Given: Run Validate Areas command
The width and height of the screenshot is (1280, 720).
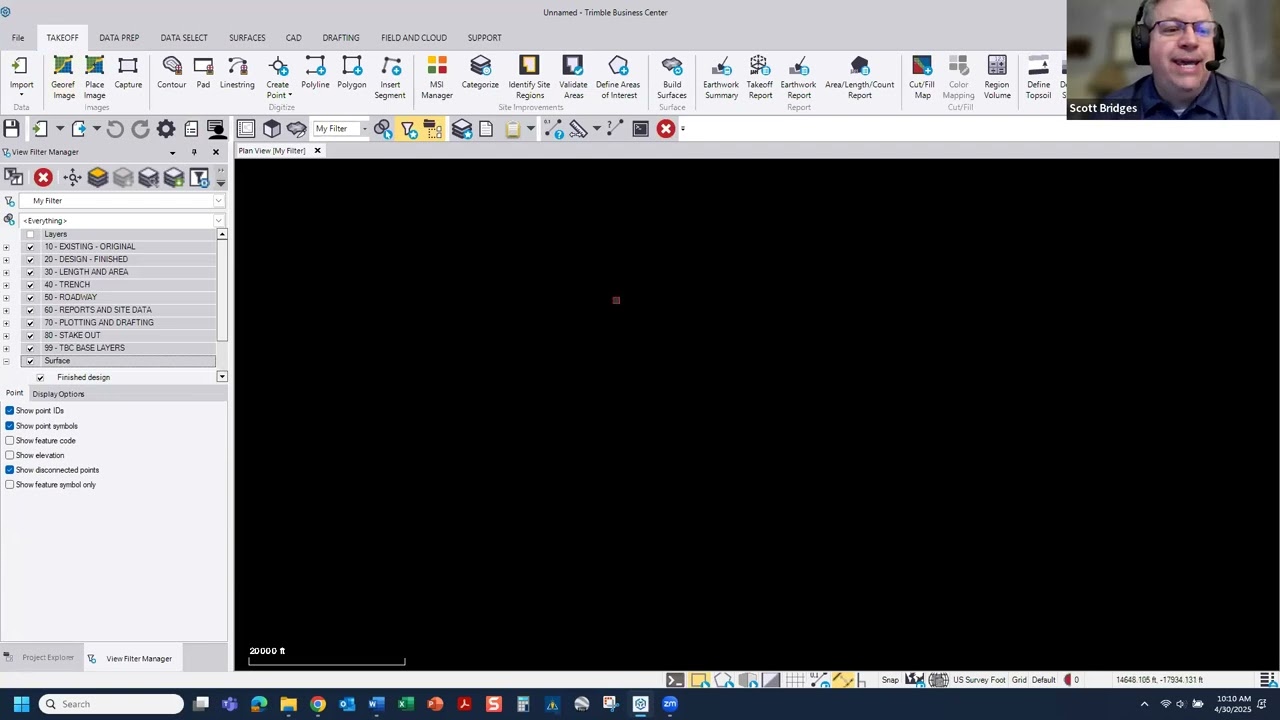Looking at the screenshot, I should [x=573, y=77].
